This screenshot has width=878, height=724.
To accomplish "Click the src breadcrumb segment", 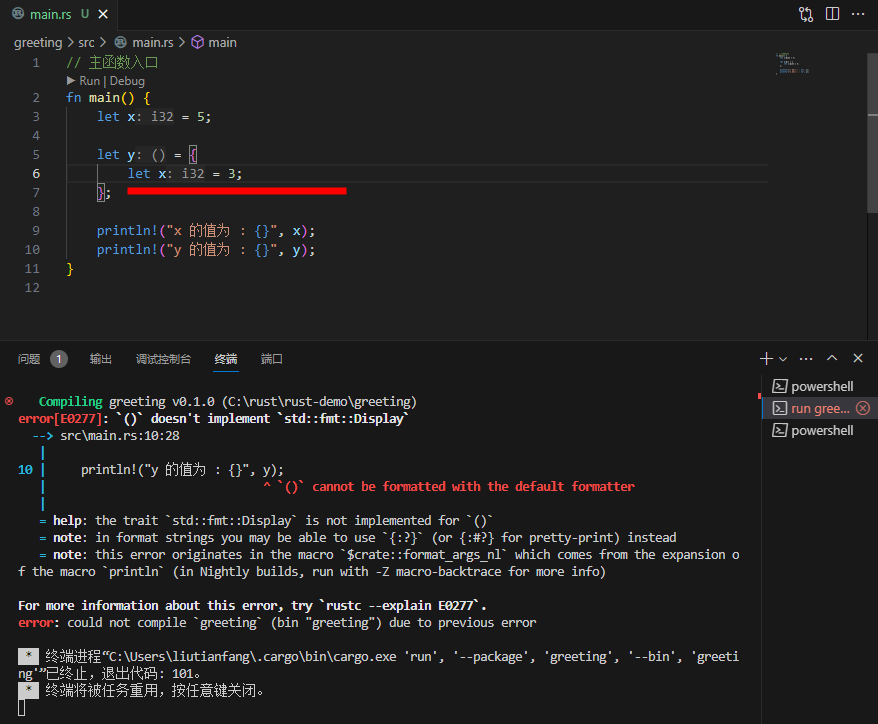I will [86, 43].
